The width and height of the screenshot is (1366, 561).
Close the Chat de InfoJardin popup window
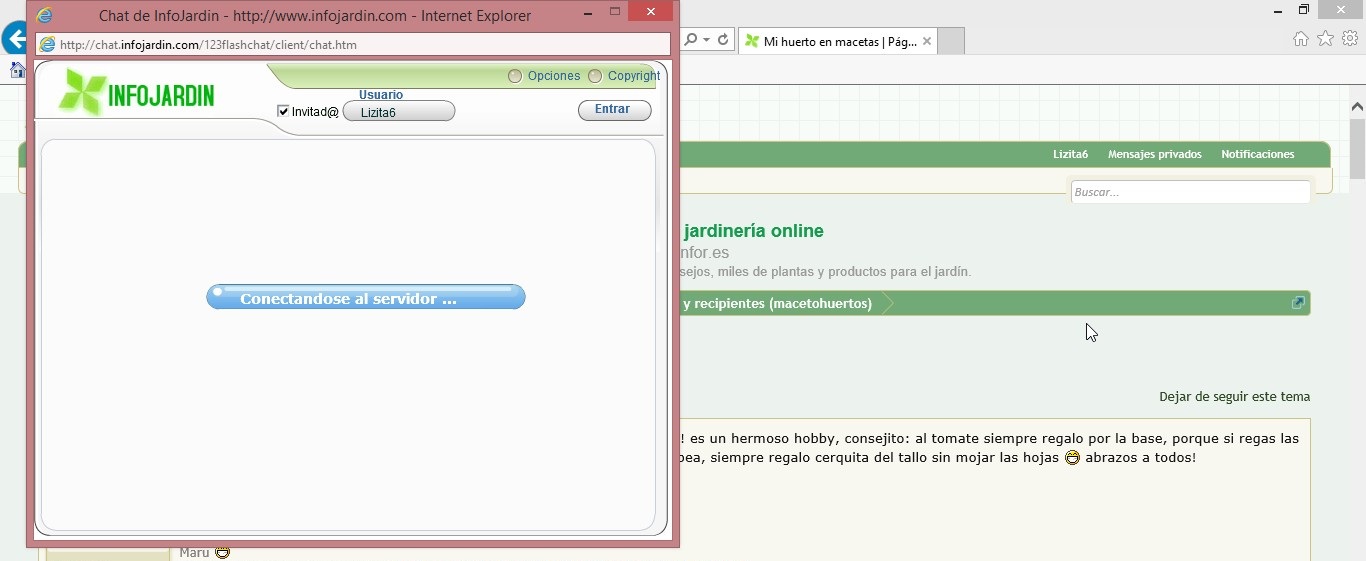(x=652, y=13)
